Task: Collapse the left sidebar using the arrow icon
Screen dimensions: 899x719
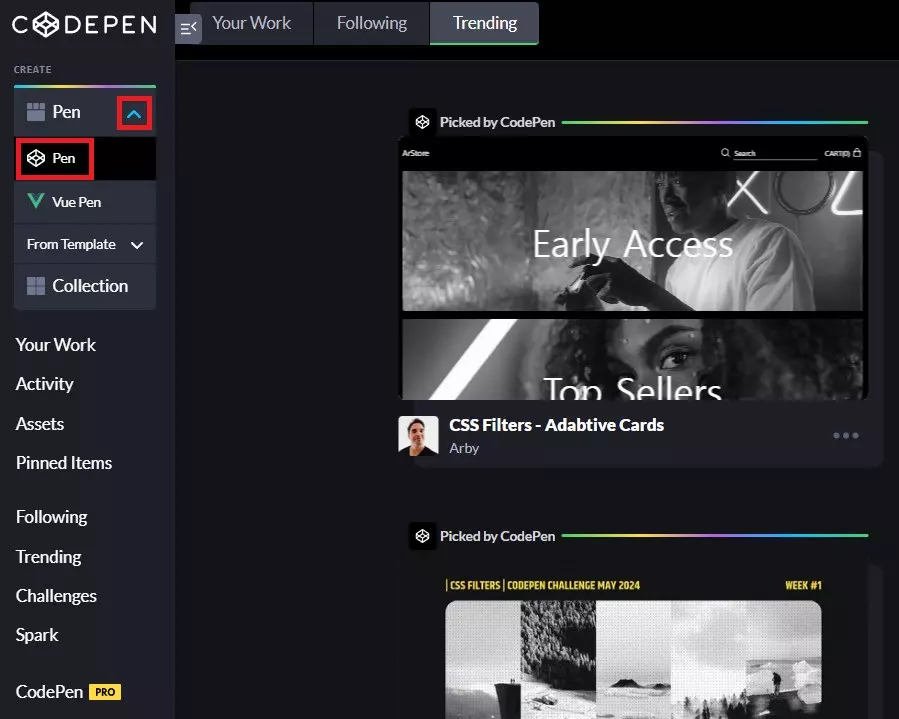Action: tap(188, 28)
